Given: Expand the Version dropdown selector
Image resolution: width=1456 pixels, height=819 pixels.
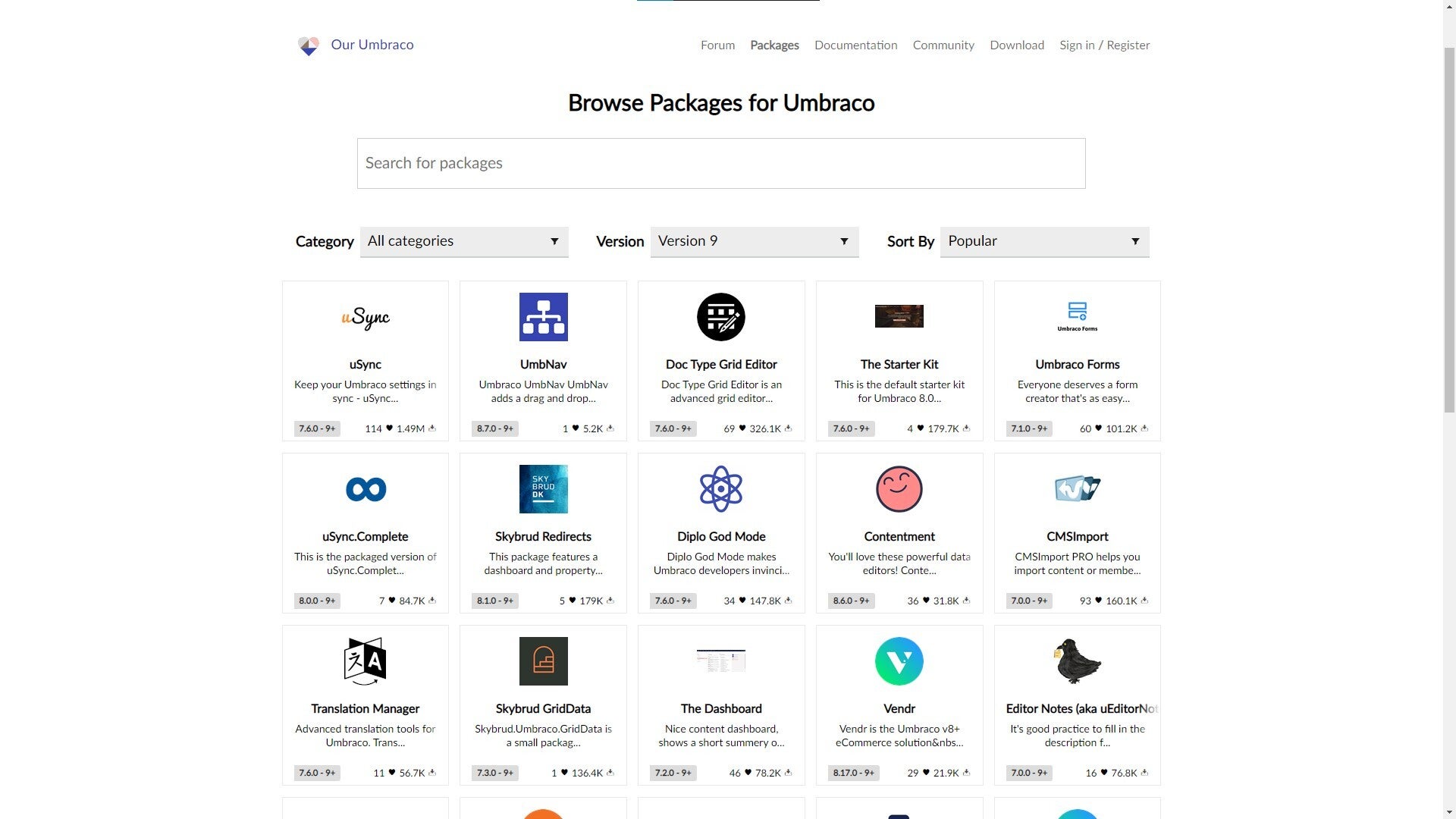Looking at the screenshot, I should pyautogui.click(x=754, y=241).
